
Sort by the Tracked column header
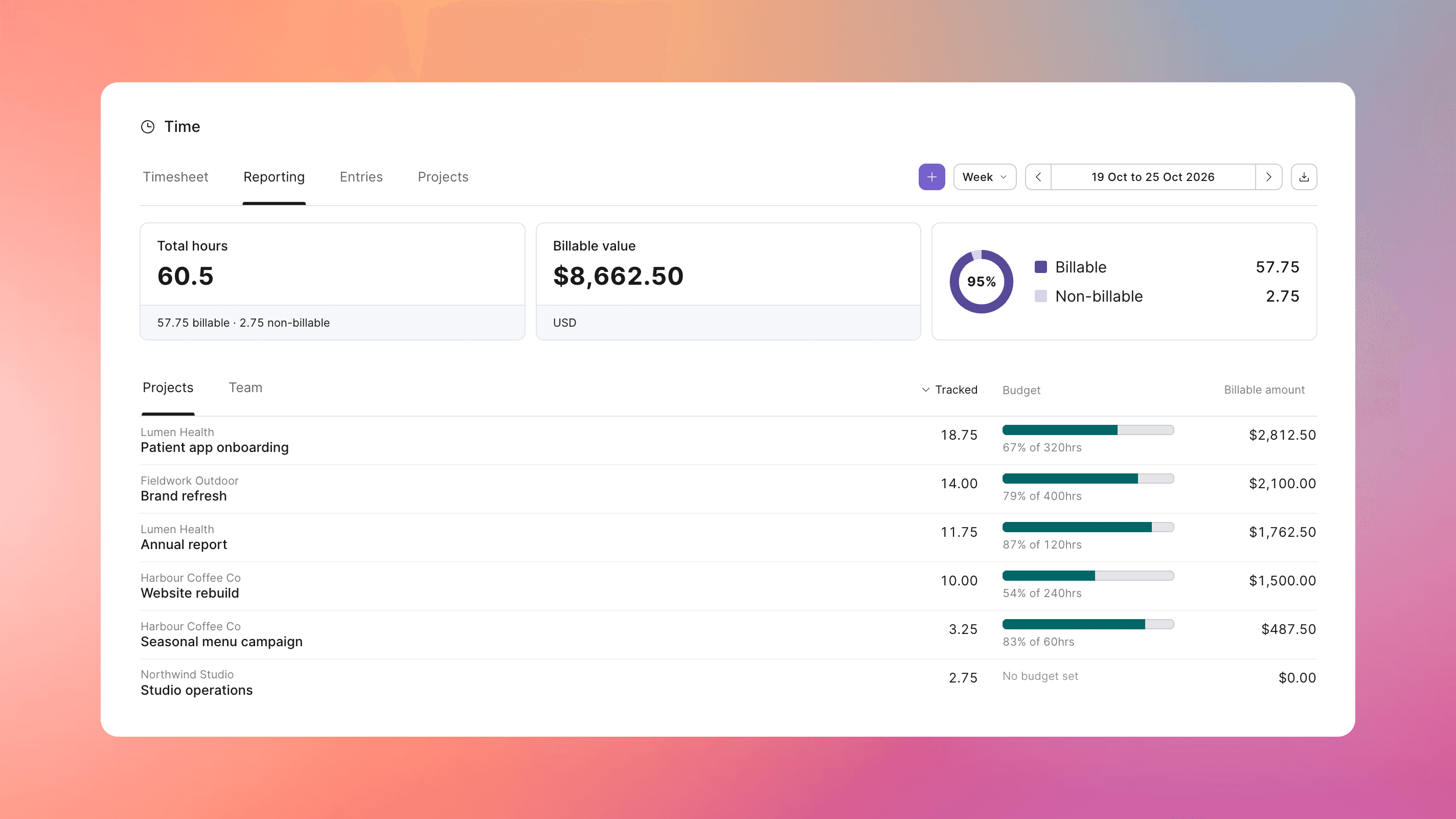click(949, 390)
